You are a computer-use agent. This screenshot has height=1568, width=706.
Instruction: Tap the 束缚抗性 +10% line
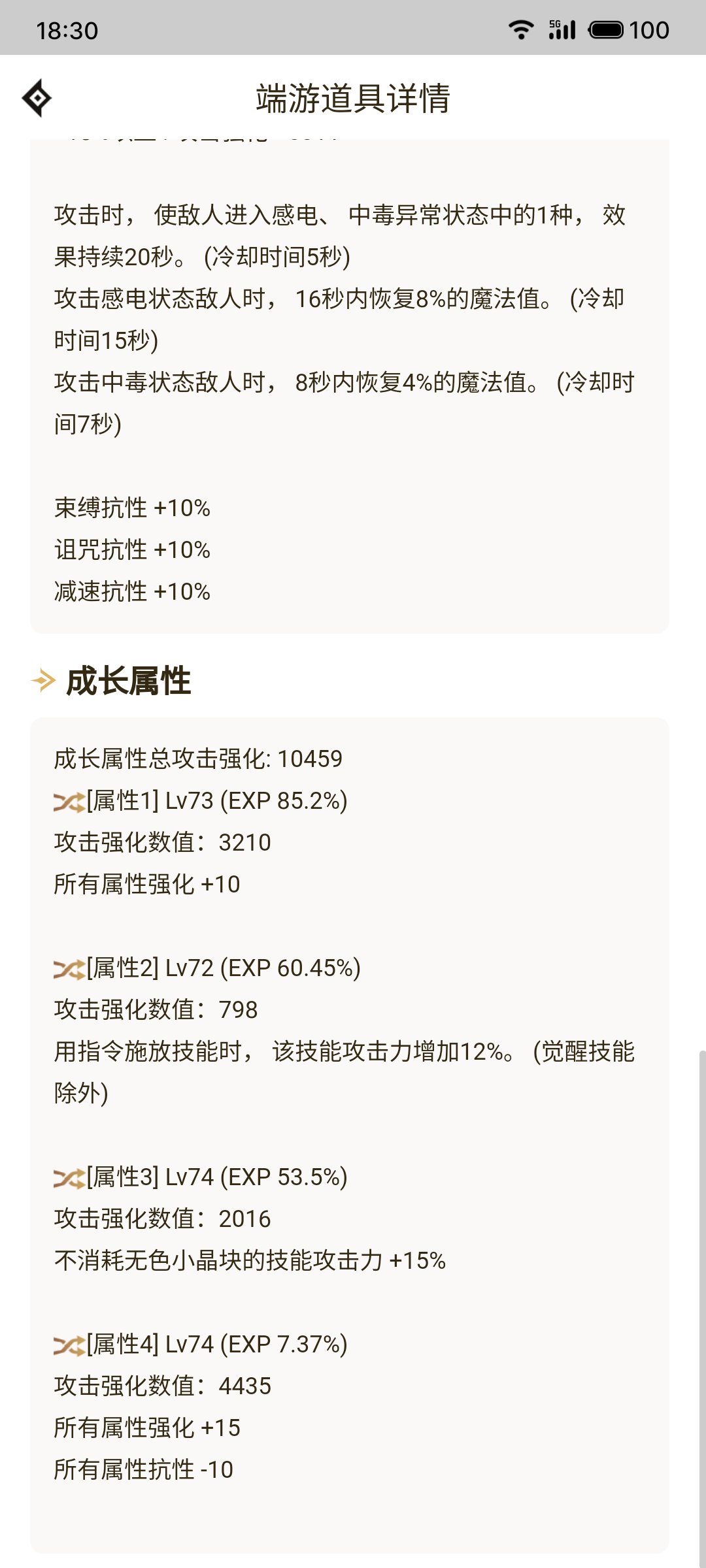coord(132,508)
